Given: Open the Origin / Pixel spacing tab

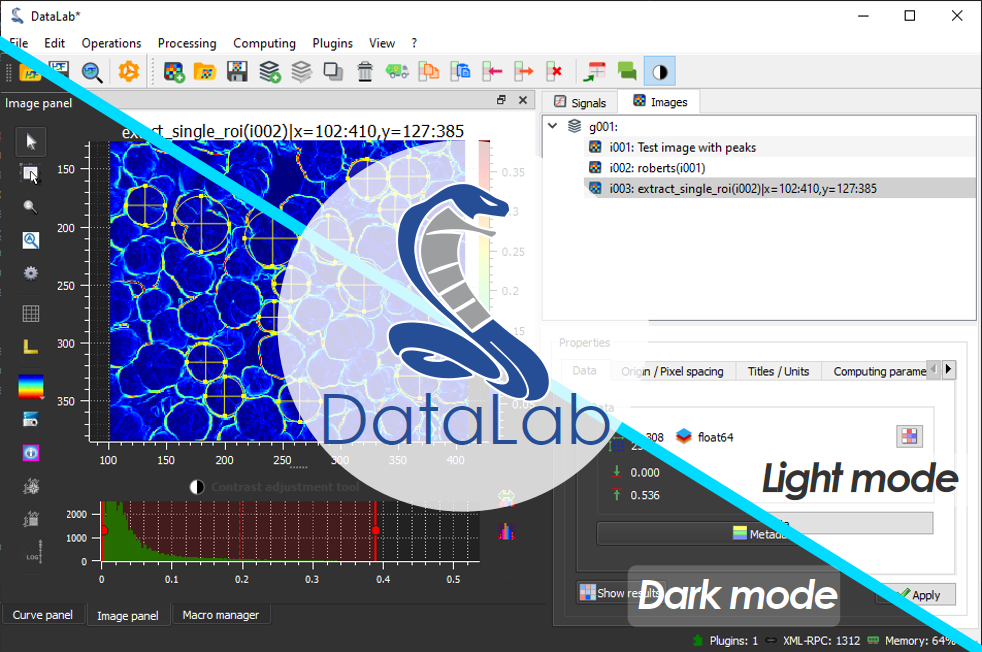Looking at the screenshot, I should click(673, 371).
